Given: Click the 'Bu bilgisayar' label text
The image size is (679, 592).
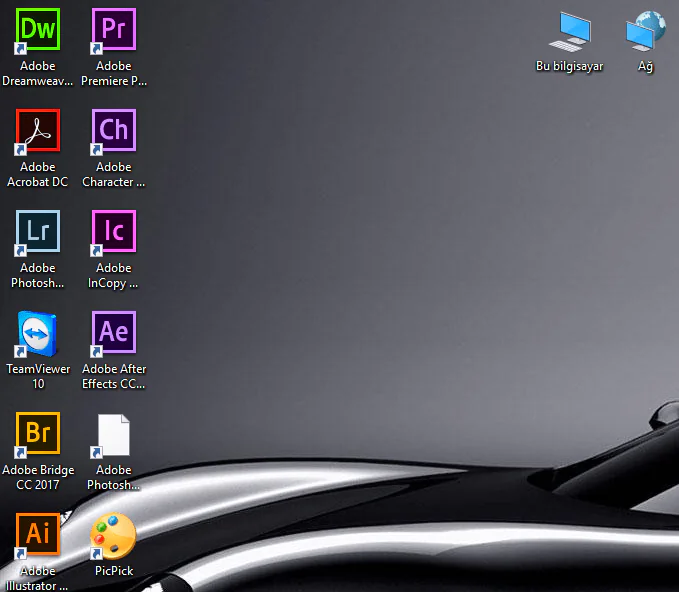Looking at the screenshot, I should 570,67.
